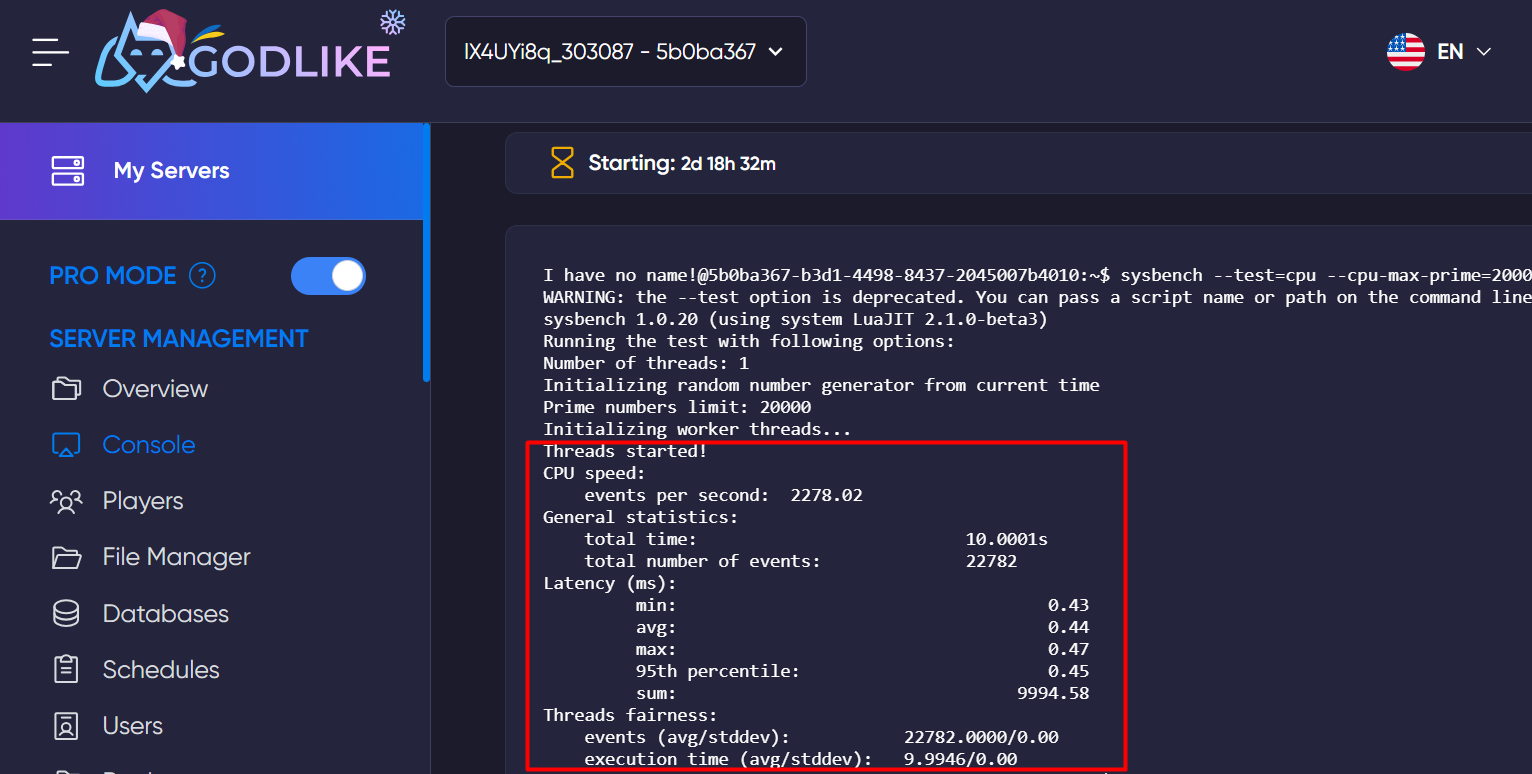Click the WARNING deprecated option line
Viewport: 1532px width, 774px height.
click(1037, 297)
